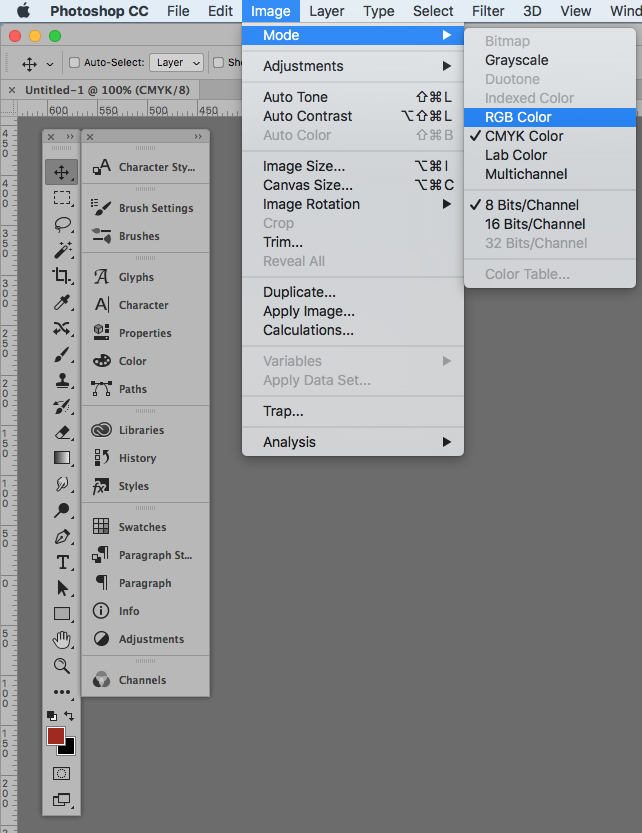Select the Move tool in the toolbar
This screenshot has width=642, height=833.
(62, 172)
